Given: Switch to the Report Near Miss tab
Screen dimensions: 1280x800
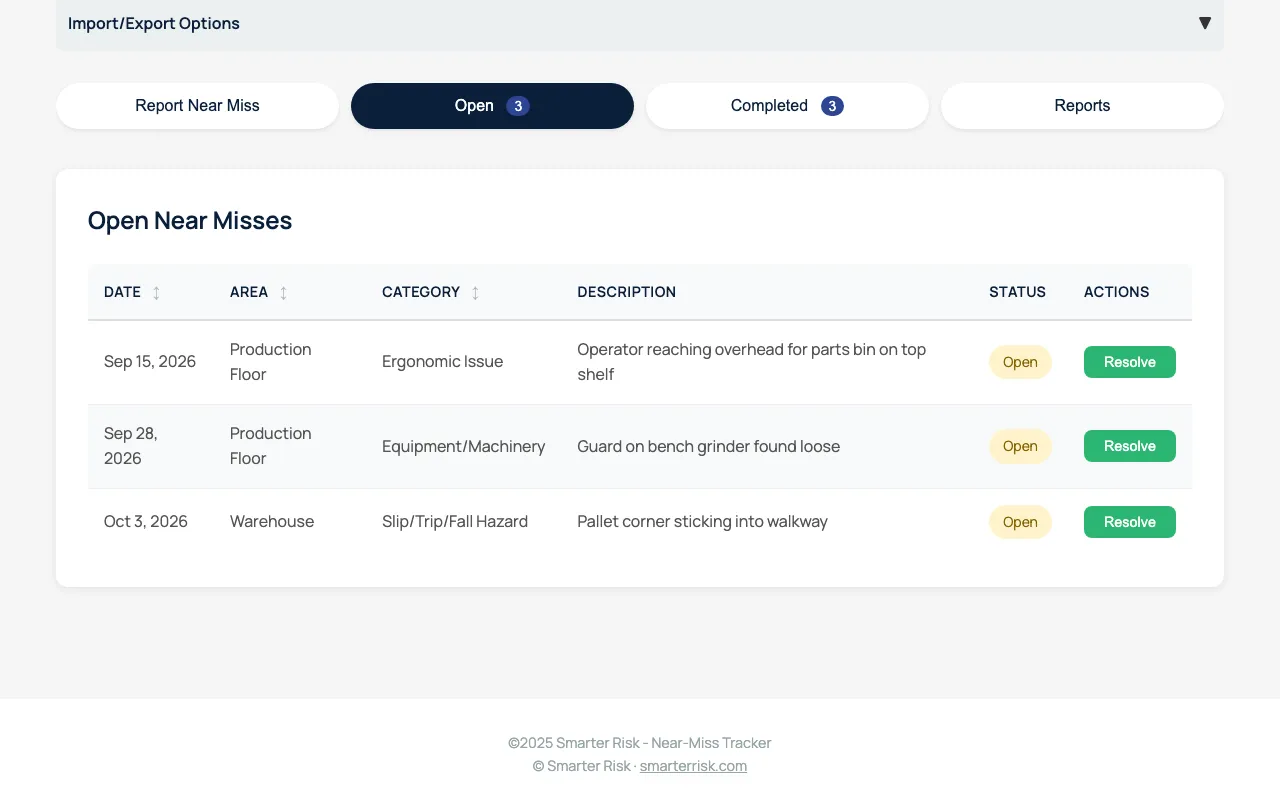Looking at the screenshot, I should (x=197, y=106).
